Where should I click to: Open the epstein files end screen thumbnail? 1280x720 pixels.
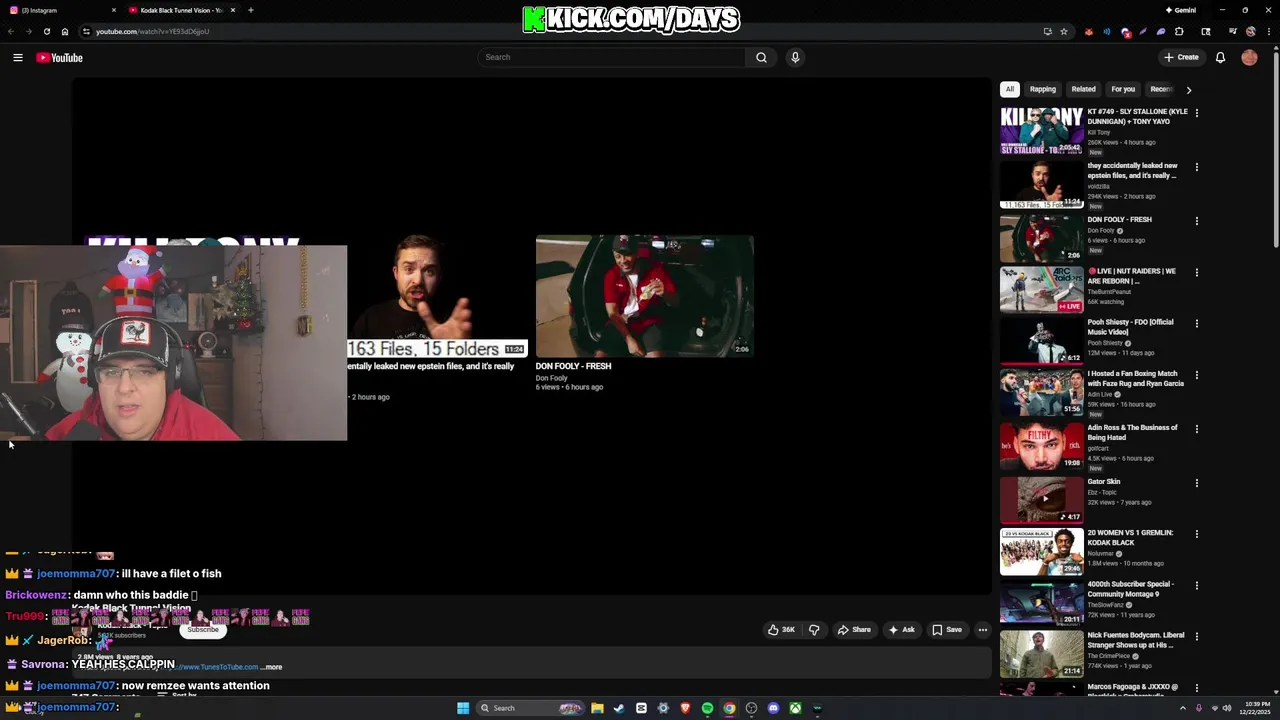(437, 296)
